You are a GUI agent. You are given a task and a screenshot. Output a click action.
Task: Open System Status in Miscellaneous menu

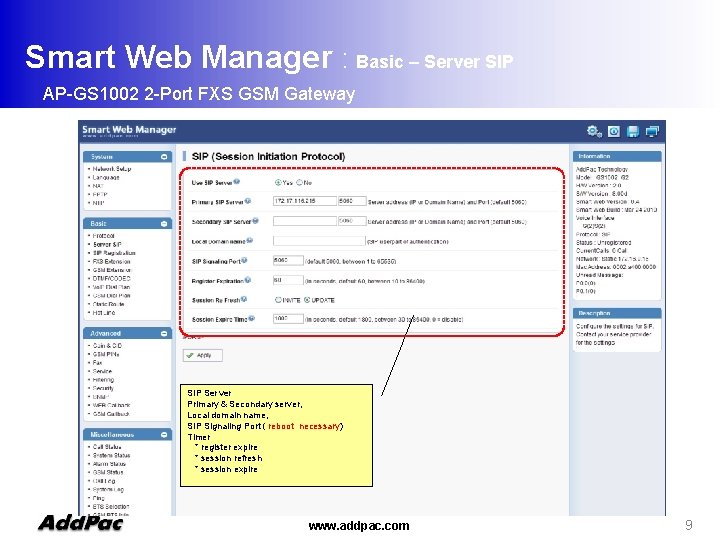[x=111, y=456]
